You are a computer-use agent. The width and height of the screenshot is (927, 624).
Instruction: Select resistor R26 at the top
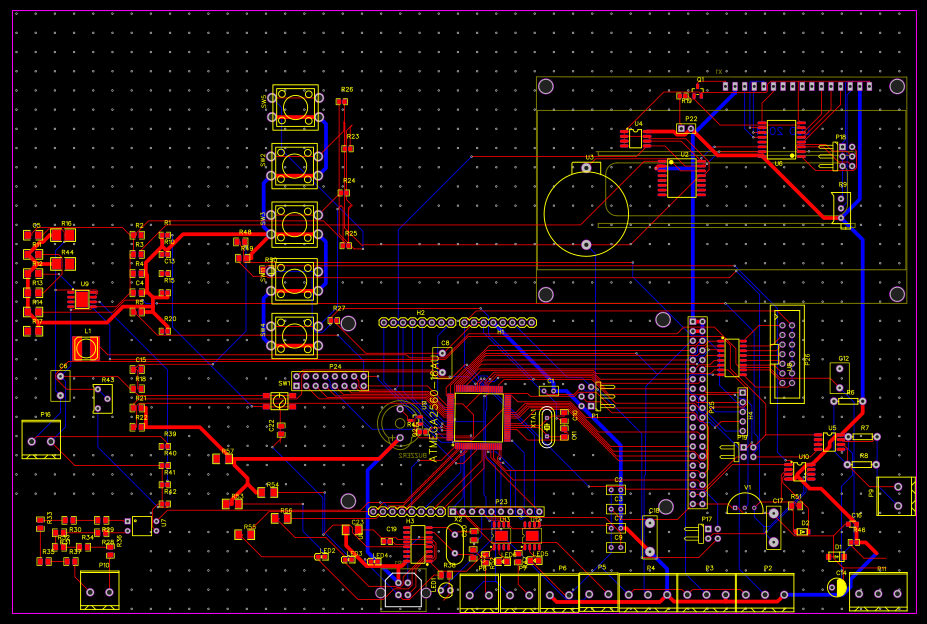342,99
